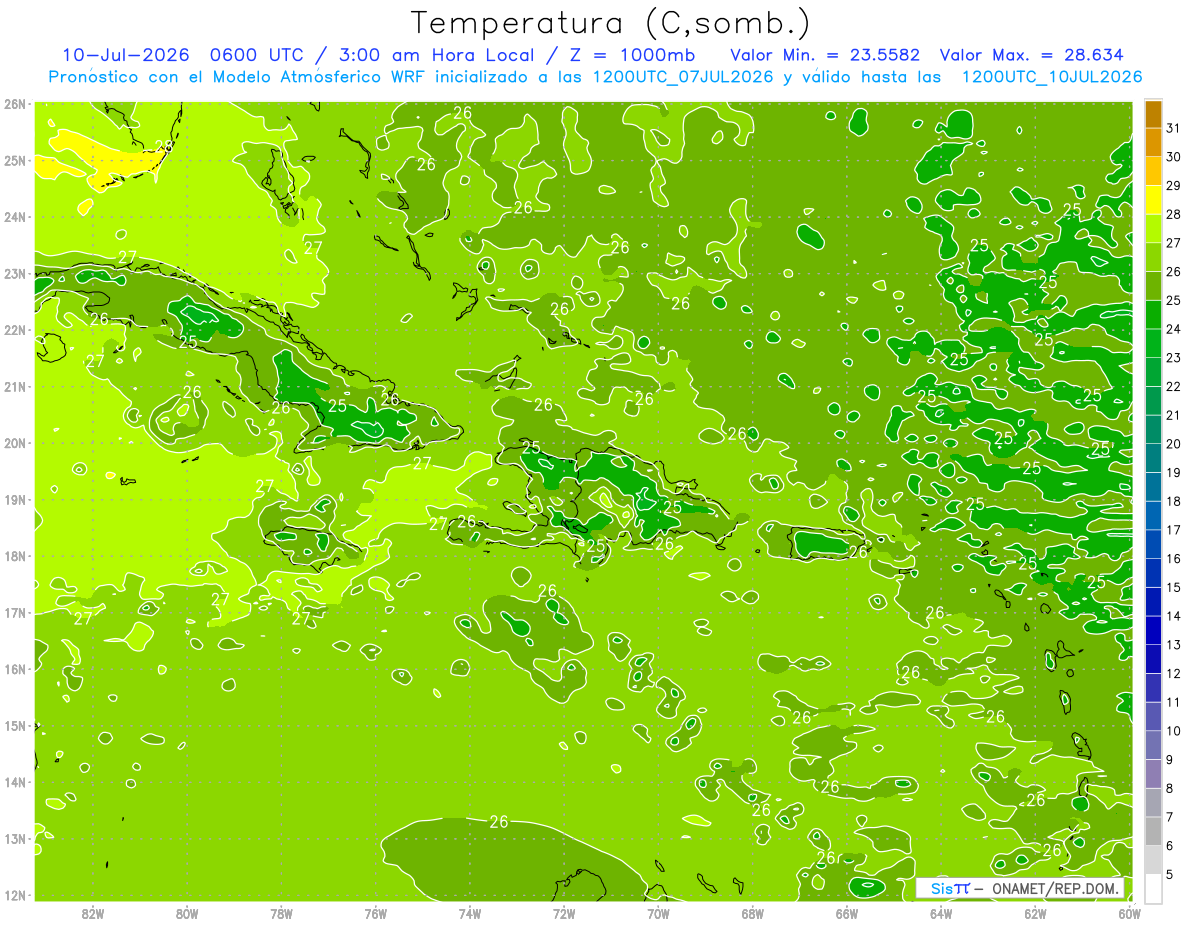Select the "10-Jul-2026" date text
This screenshot has height=927, width=1200.
(124, 55)
